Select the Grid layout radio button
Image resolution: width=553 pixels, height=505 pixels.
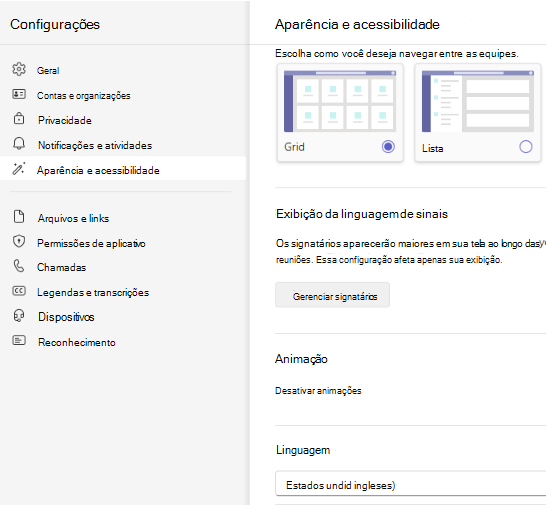click(388, 146)
